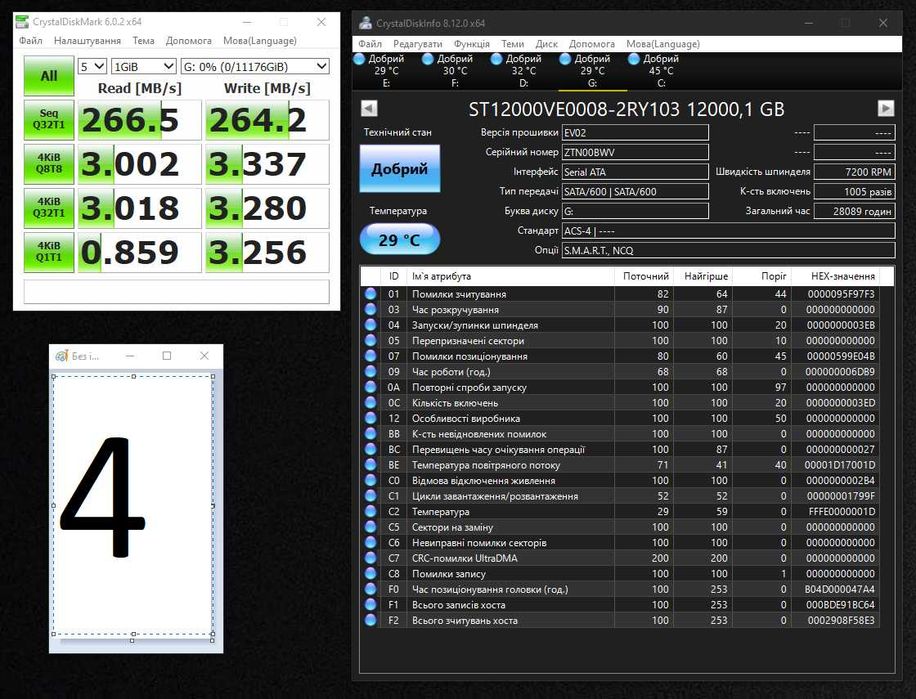Image resolution: width=916 pixels, height=699 pixels.
Task: Click the status orb for attribute C7 CRC-помилки UltraDMA
Action: 370,558
